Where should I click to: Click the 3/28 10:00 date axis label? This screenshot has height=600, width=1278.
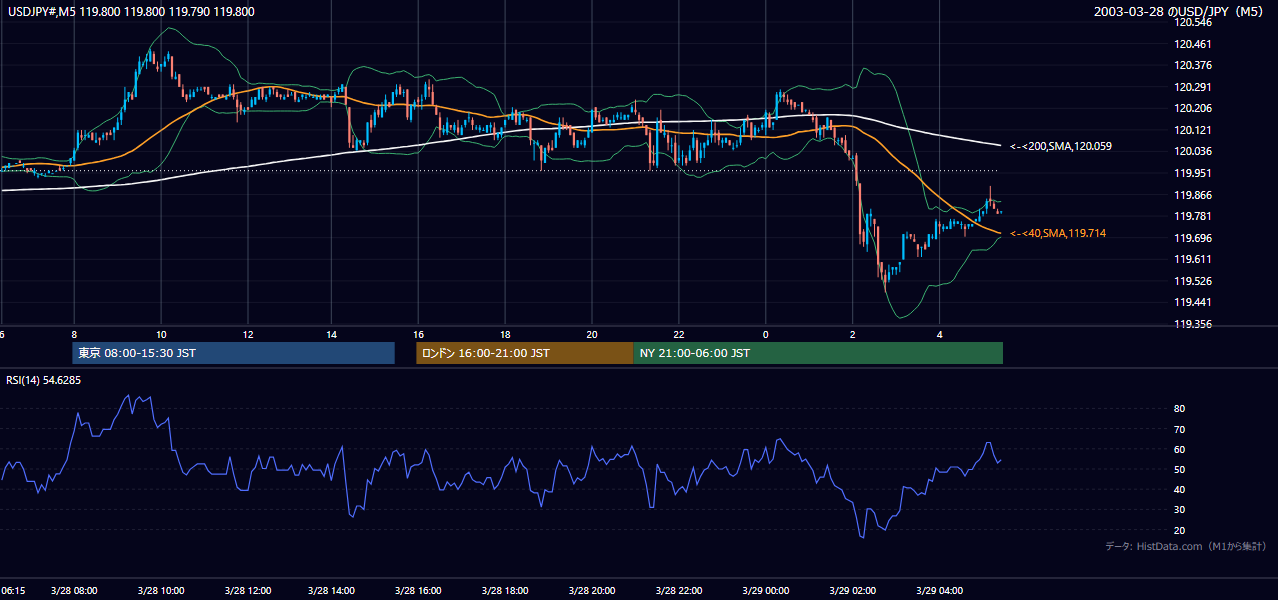pos(161,591)
